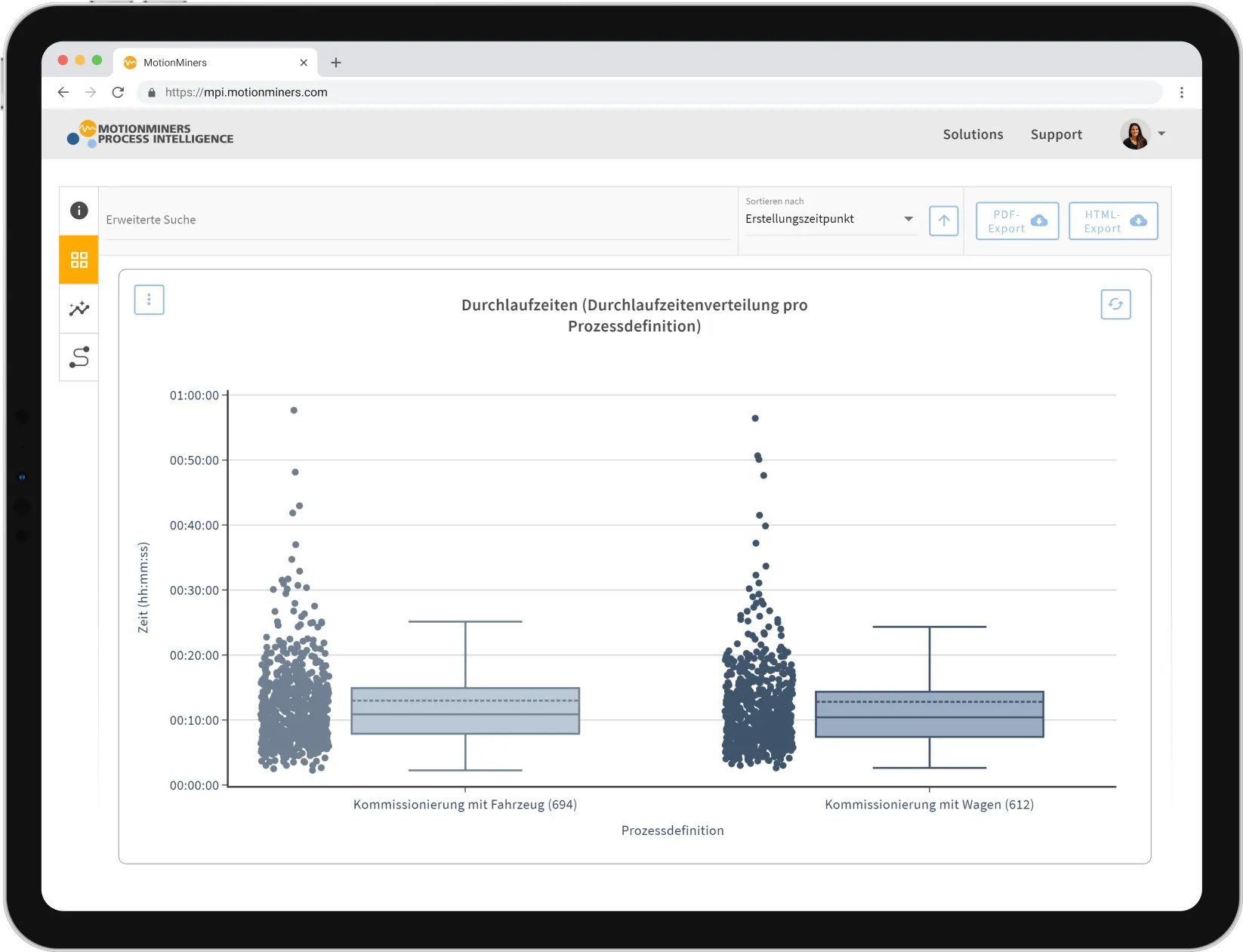1243x952 pixels.
Task: Click the browser reload icon
Action: 118,92
